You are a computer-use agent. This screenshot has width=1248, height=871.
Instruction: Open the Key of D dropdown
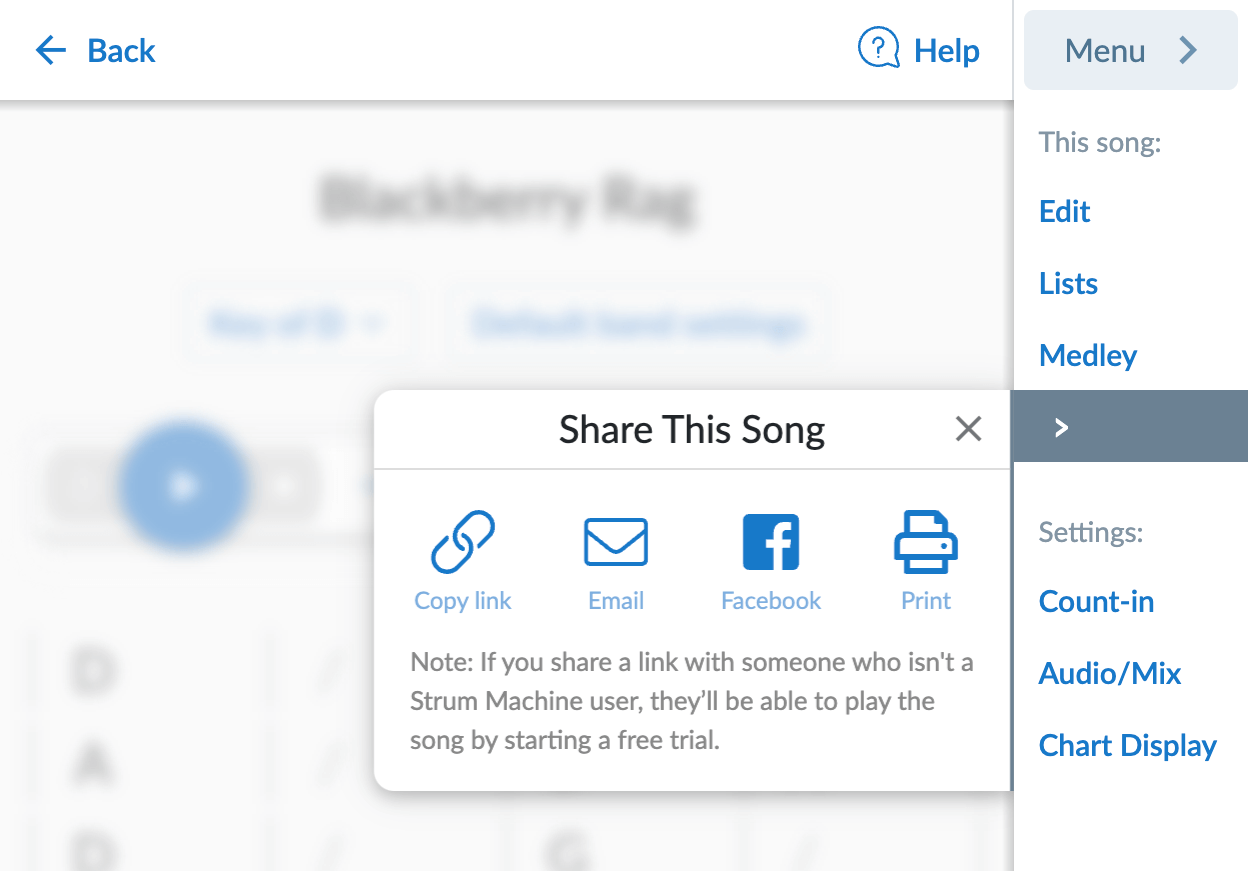(296, 324)
